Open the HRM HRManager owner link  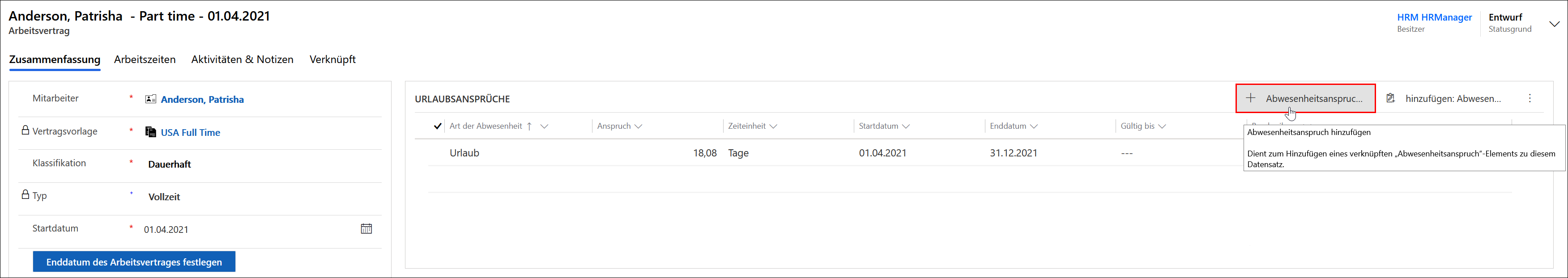point(1434,17)
